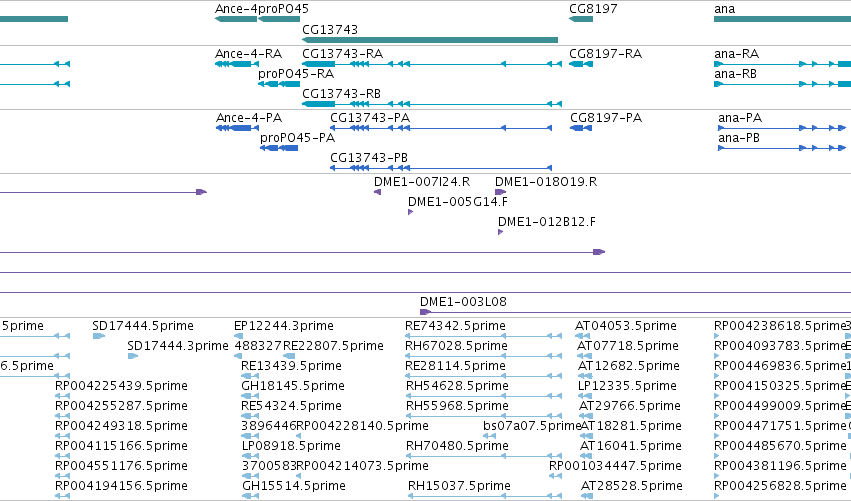
Task: Click the RP004381196.5prime EST label
Action: pos(780,466)
